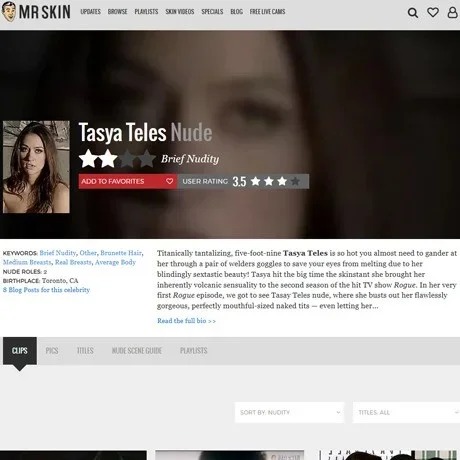
Task: Expand the Titles: All dropdown
Action: pyautogui.click(x=406, y=412)
